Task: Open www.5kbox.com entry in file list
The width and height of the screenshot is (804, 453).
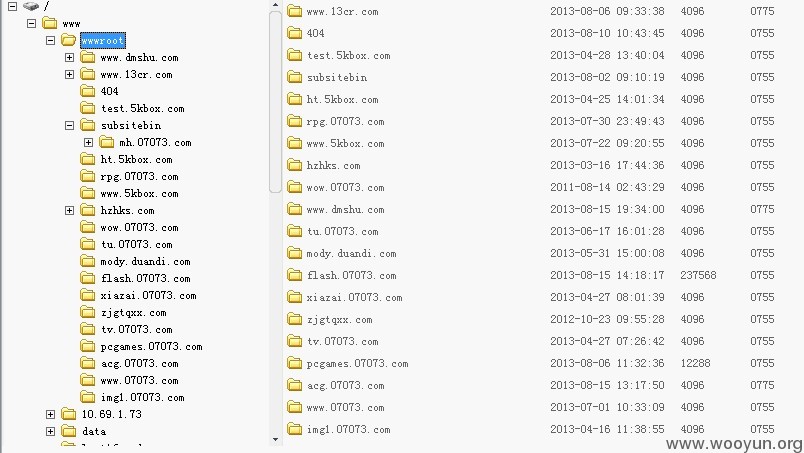Action: [x=345, y=144]
